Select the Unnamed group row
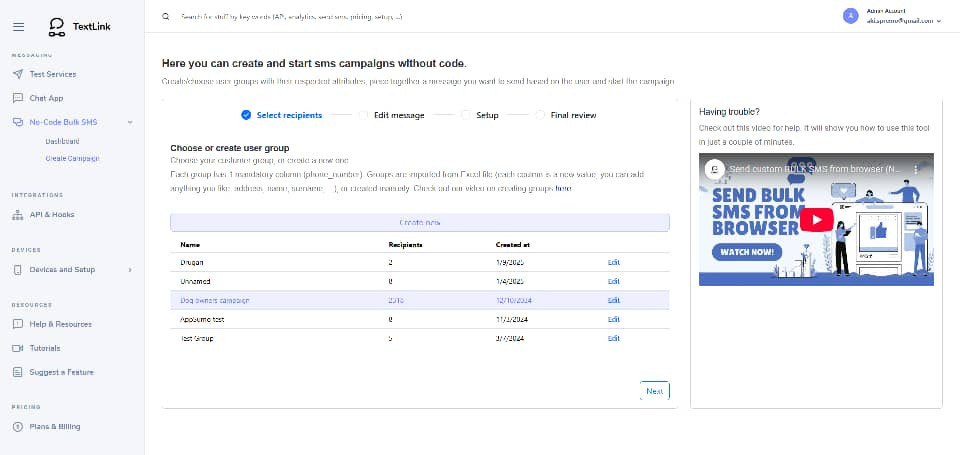960x455 pixels. (420, 281)
